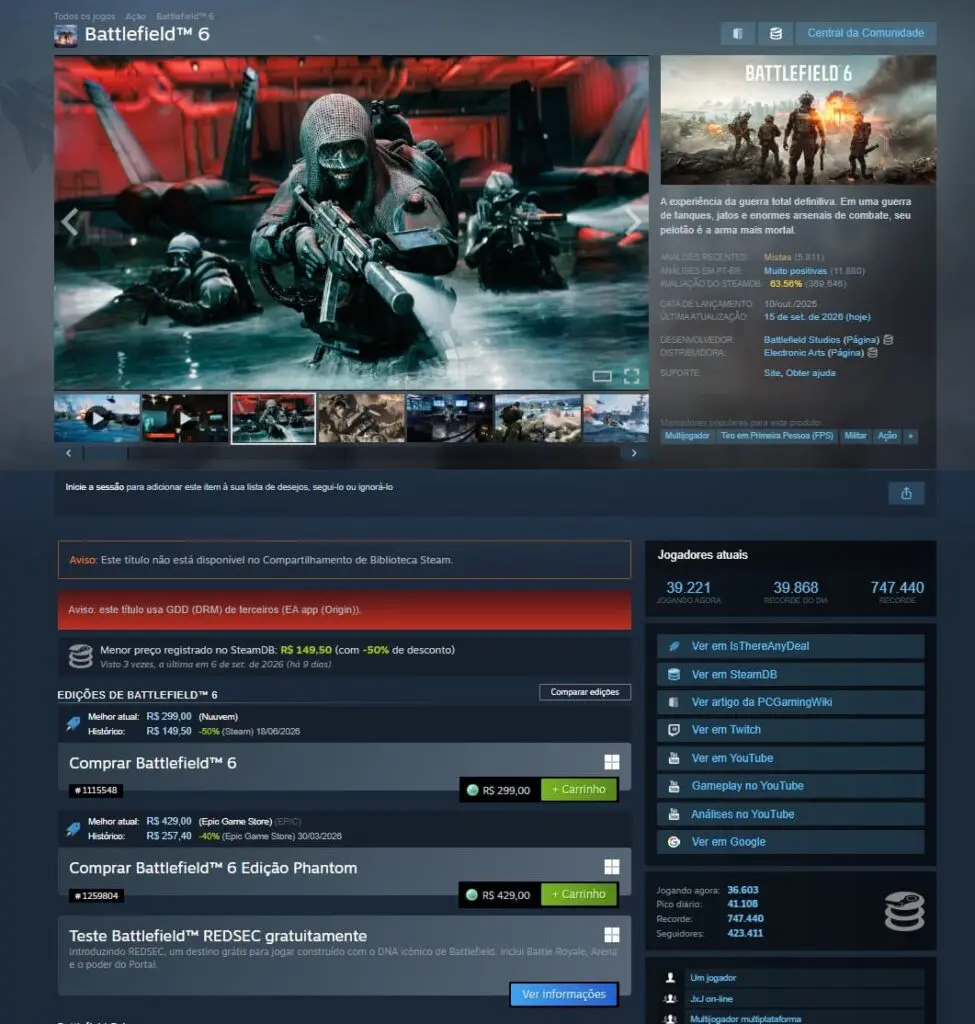975x1024 pixels.
Task: Click IsThereAnyDeal tag icon above Comprar Battlefield 6
Action: tap(73, 724)
